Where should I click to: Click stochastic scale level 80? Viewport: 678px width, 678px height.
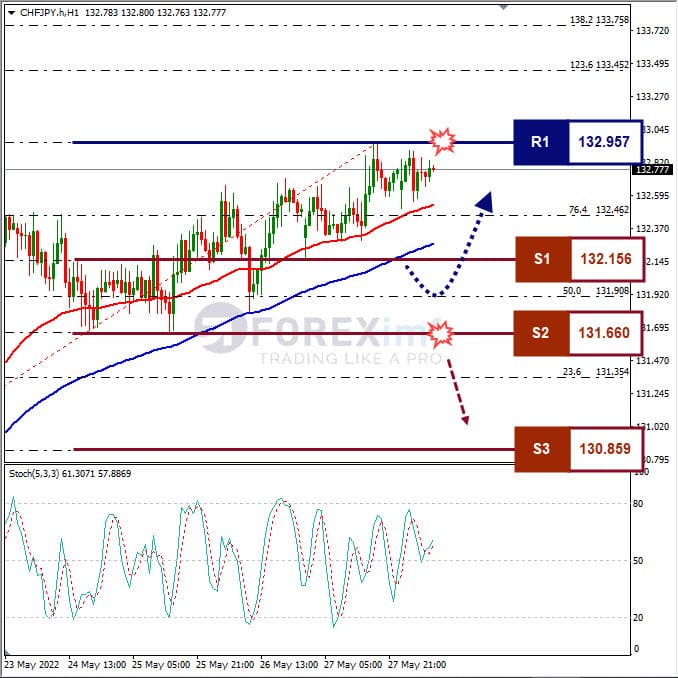coord(638,503)
